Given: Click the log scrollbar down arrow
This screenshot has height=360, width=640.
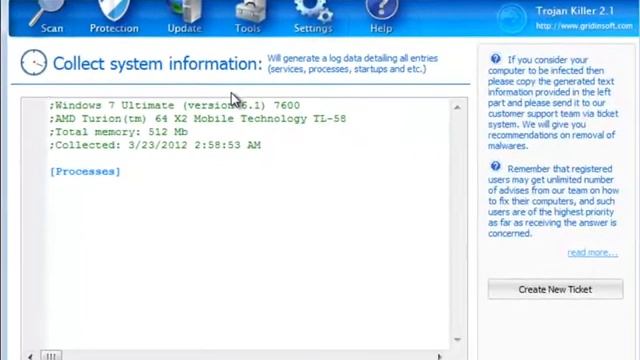Looking at the screenshot, I should (x=457, y=340).
